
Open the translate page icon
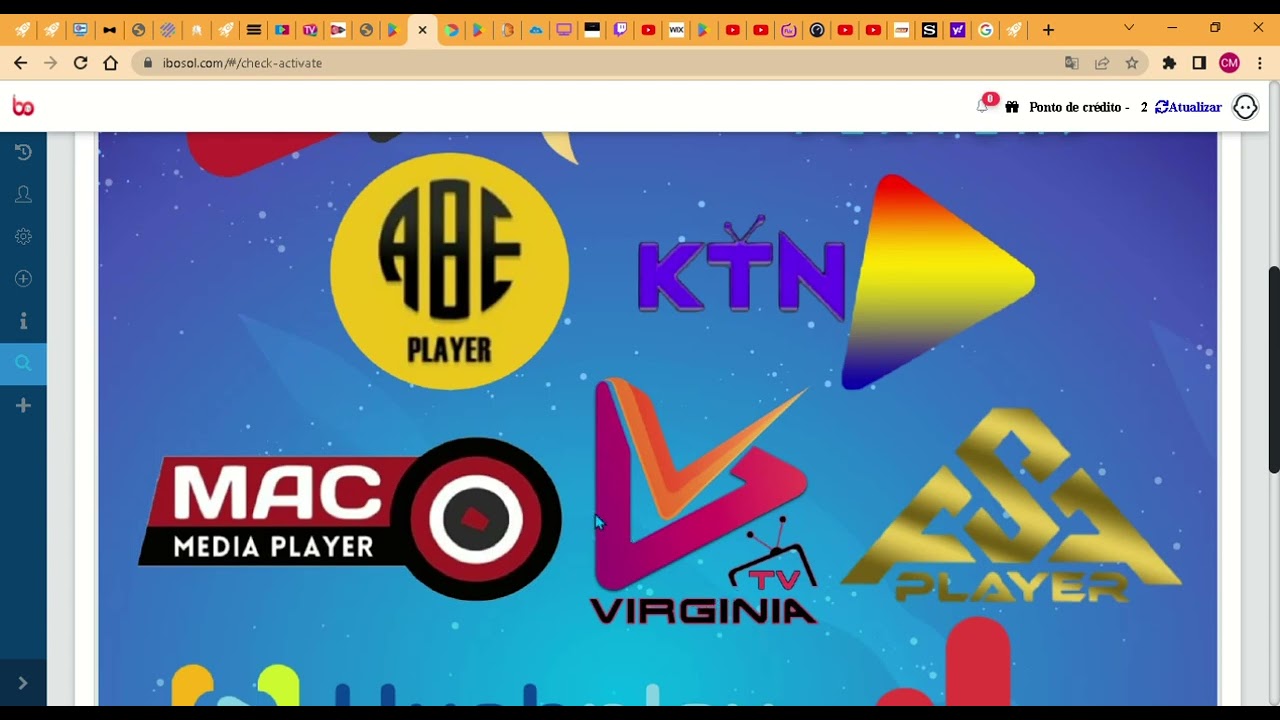(x=1072, y=63)
